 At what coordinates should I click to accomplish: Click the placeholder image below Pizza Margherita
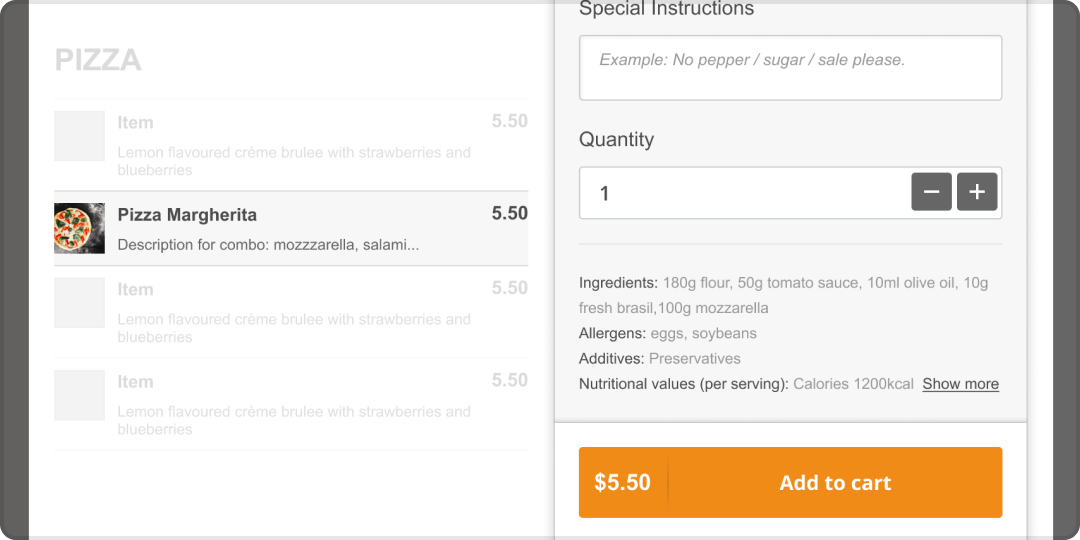point(79,302)
